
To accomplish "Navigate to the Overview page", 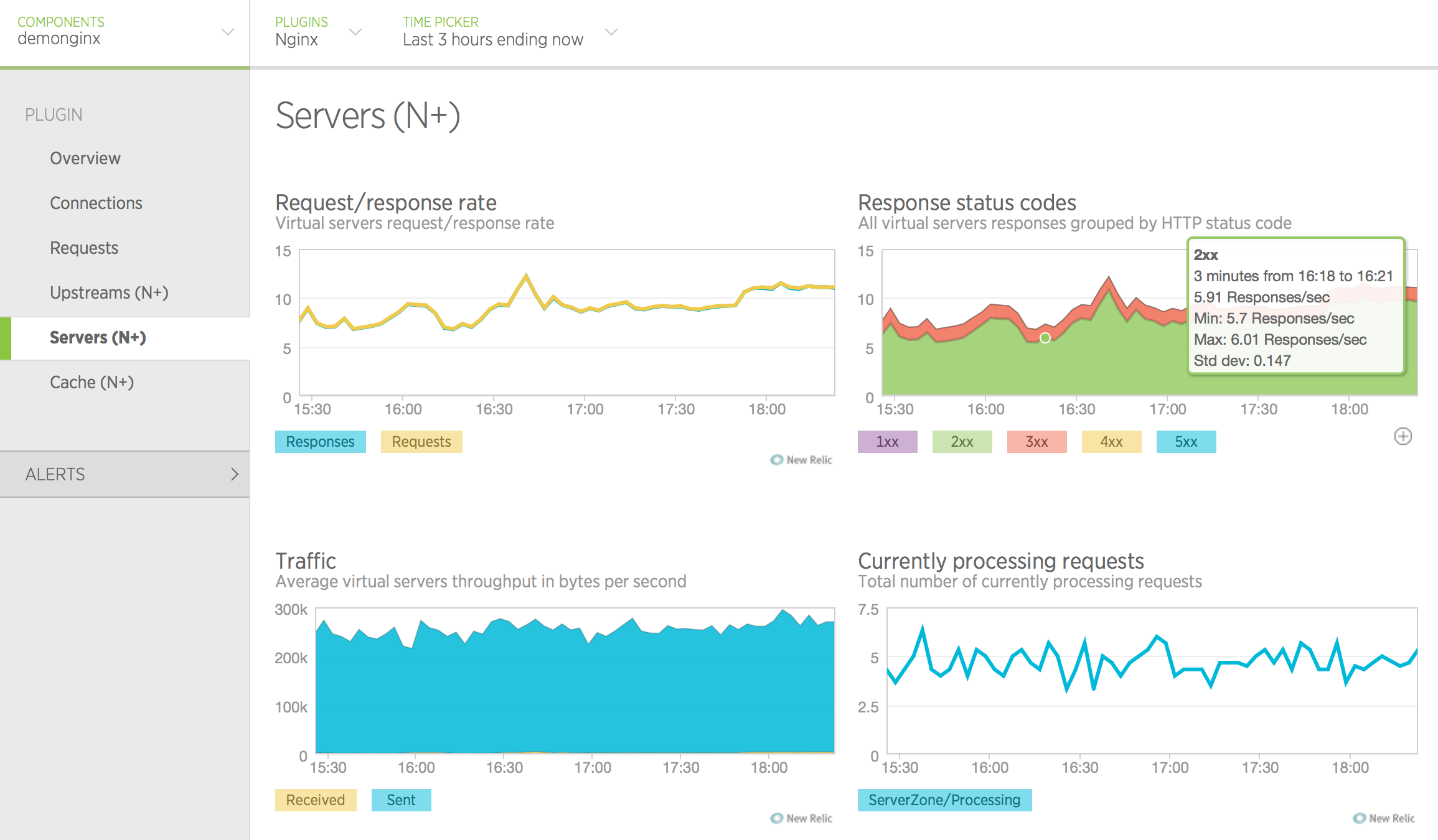I will pos(85,158).
